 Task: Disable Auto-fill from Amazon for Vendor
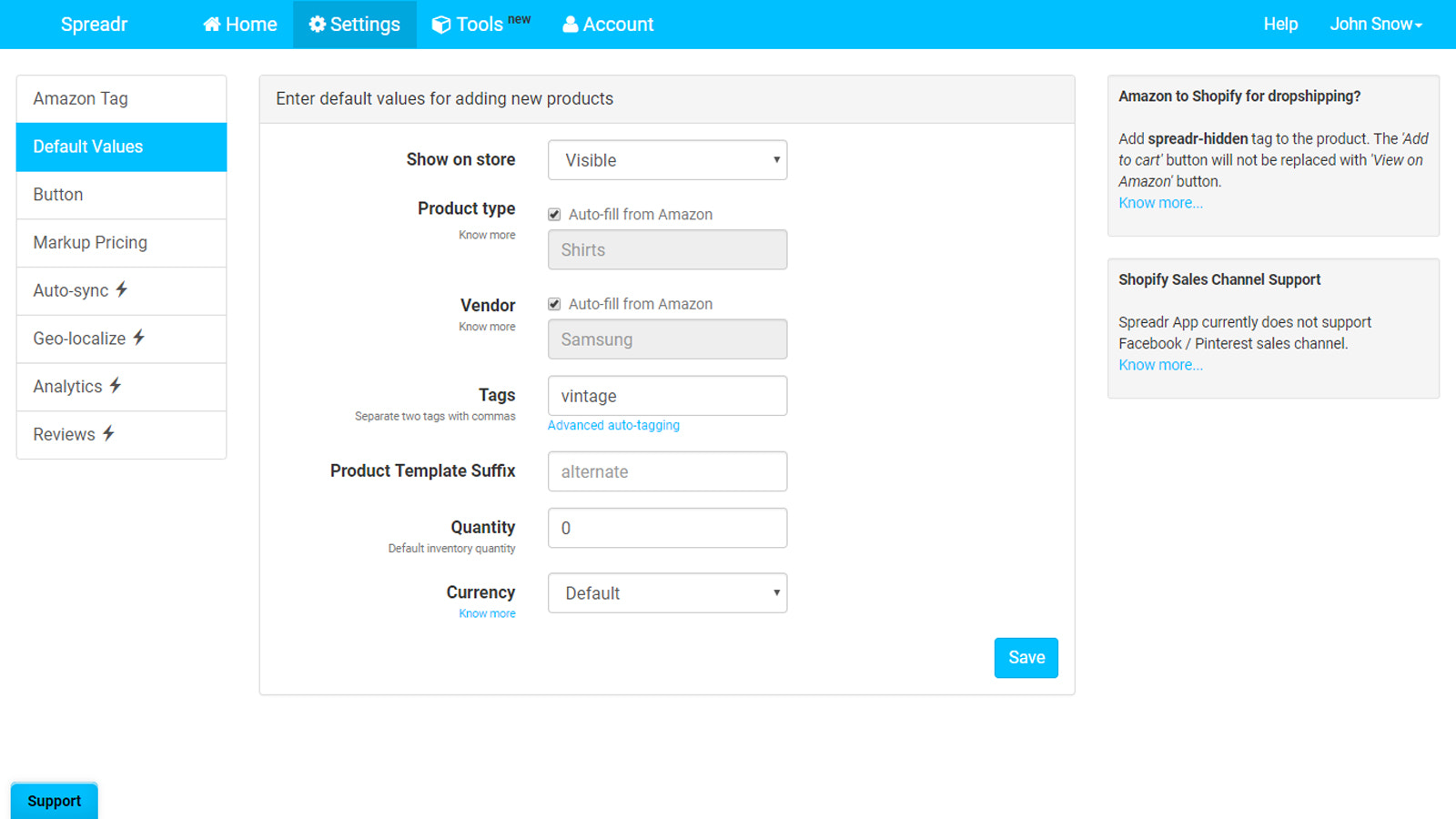pos(553,303)
